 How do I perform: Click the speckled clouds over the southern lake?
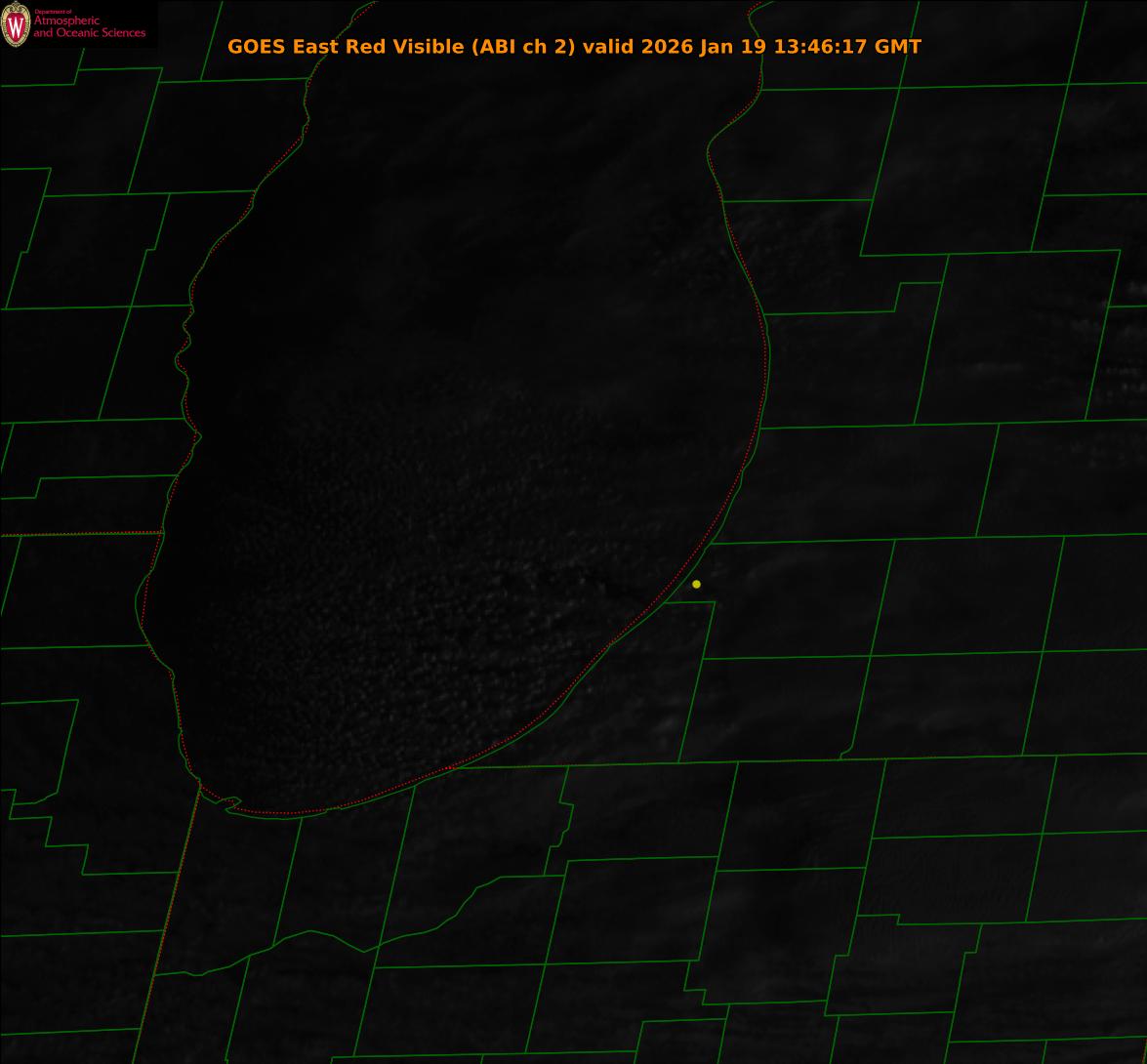(410, 625)
